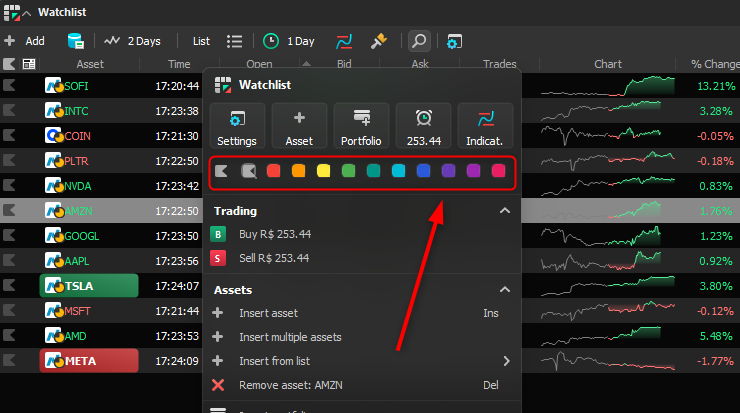Image resolution: width=740 pixels, height=413 pixels.
Task: Click the Watchlist grid icon in the title bar
Action: (x=12, y=13)
